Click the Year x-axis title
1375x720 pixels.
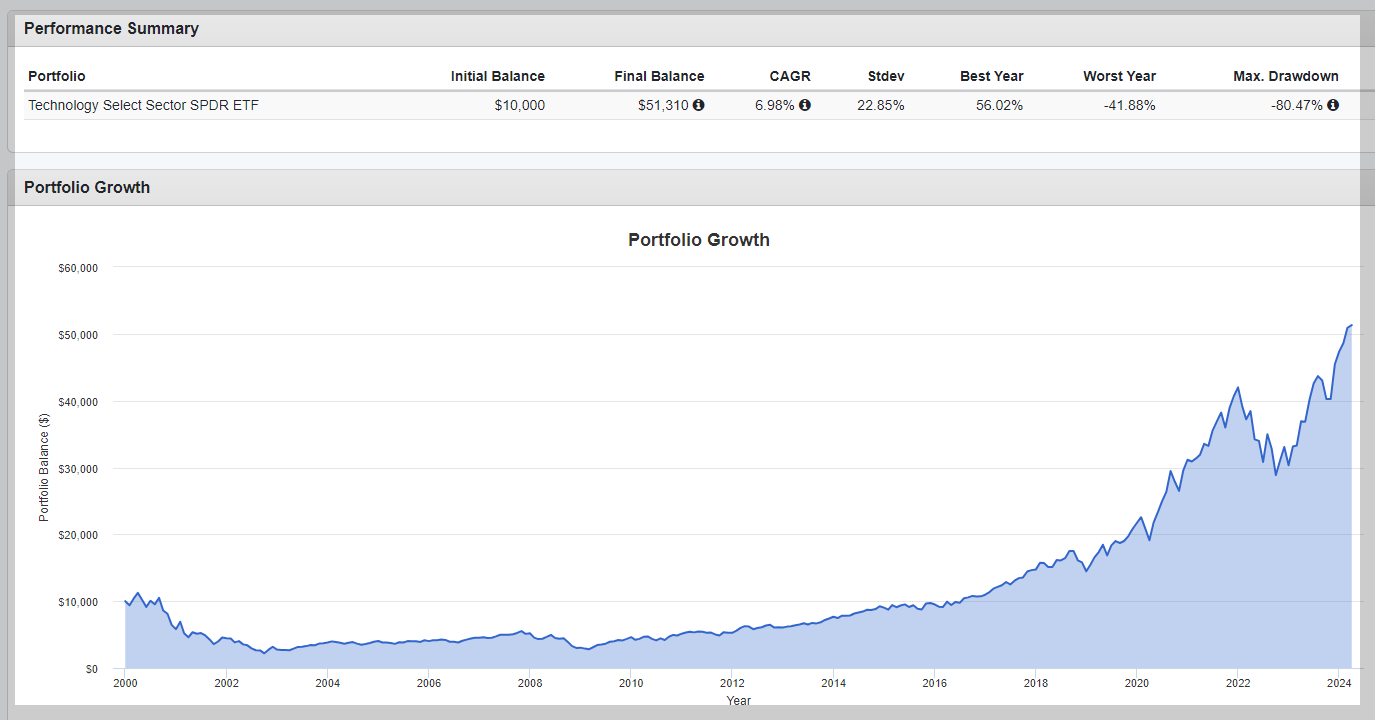(739, 700)
